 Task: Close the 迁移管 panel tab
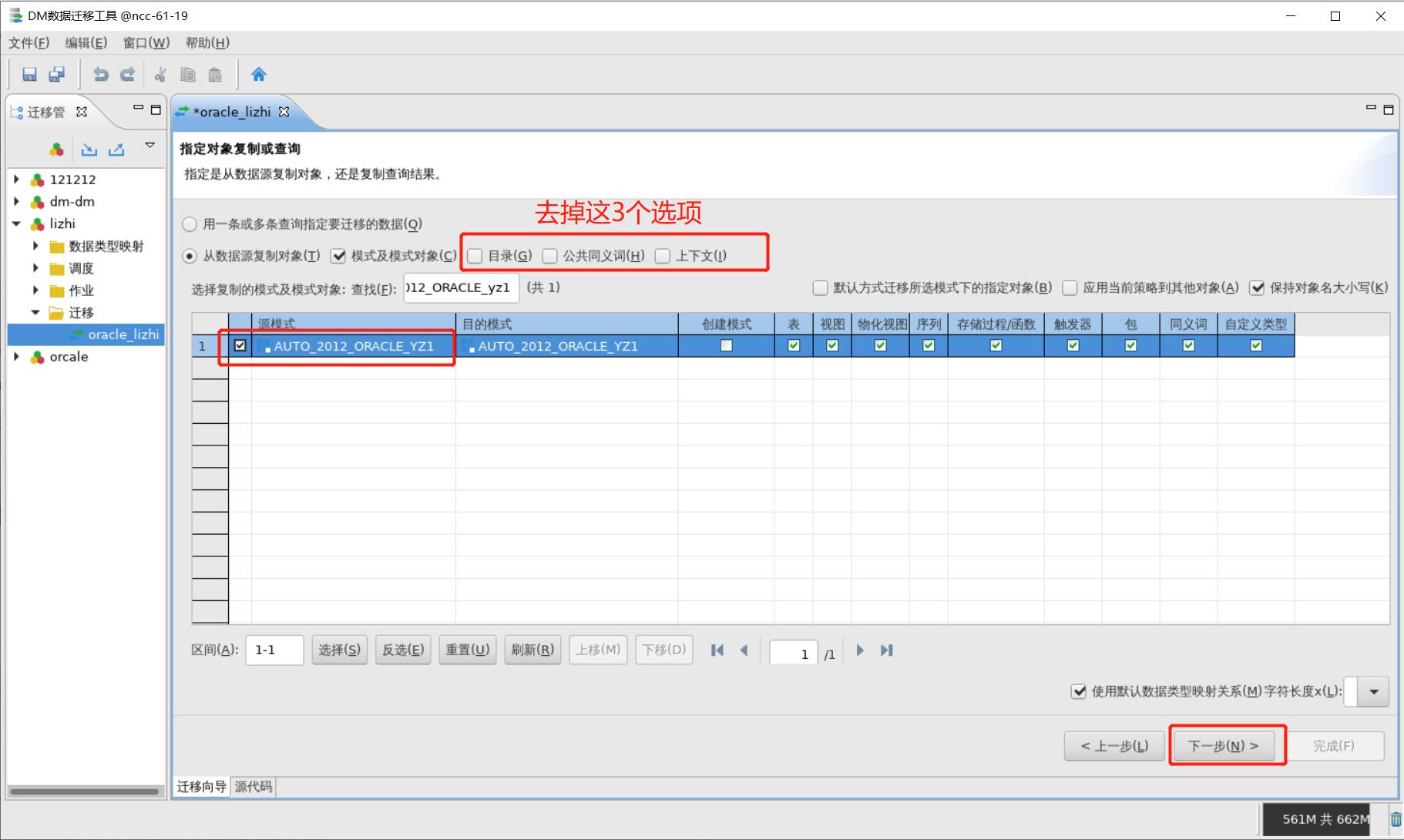[x=81, y=112]
